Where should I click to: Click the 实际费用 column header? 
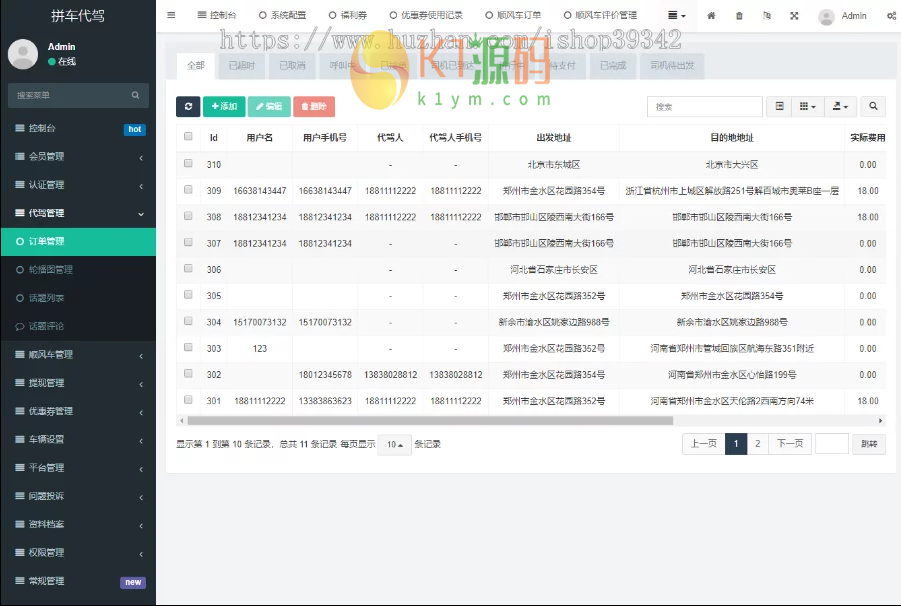click(867, 138)
